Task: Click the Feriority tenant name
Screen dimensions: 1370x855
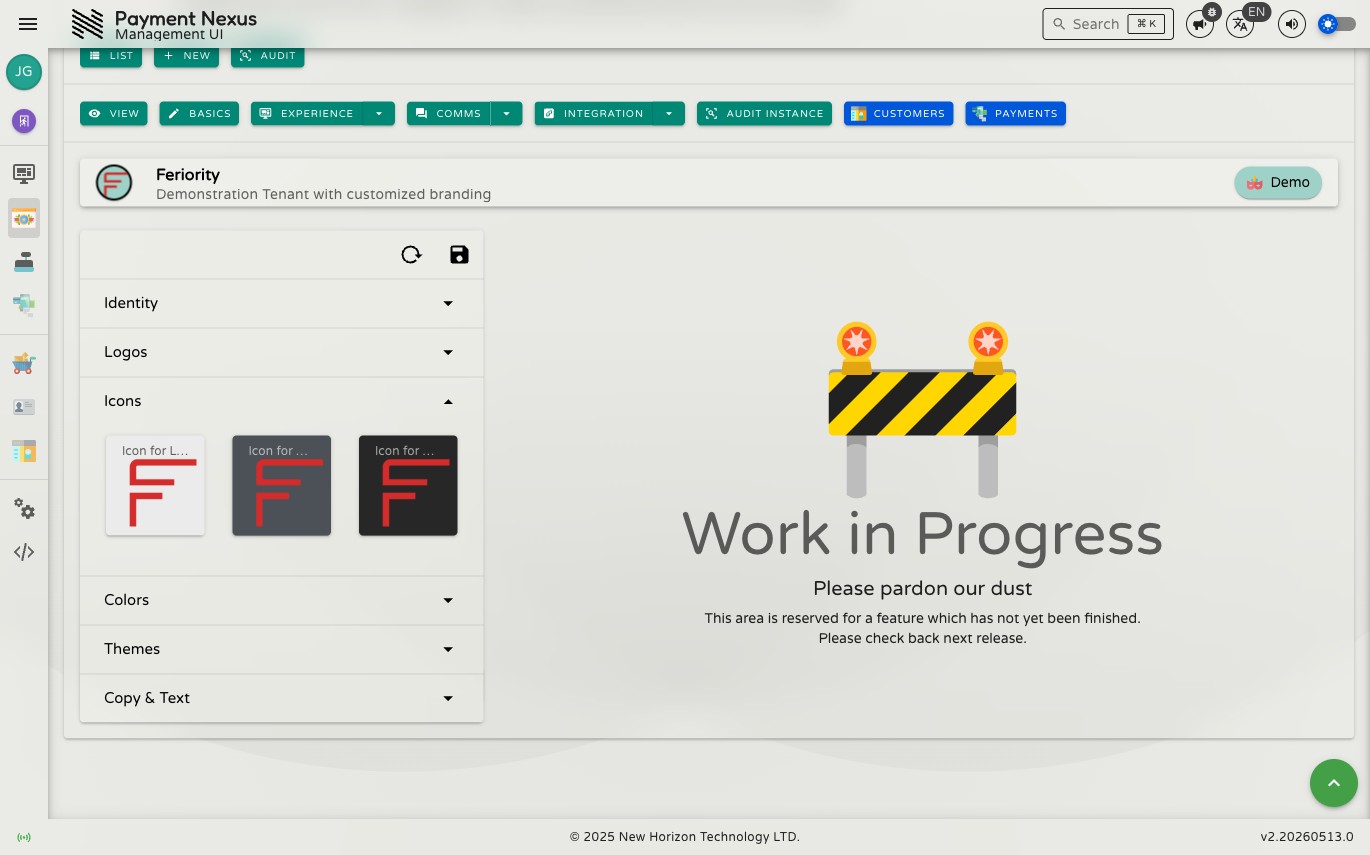Action: [188, 175]
